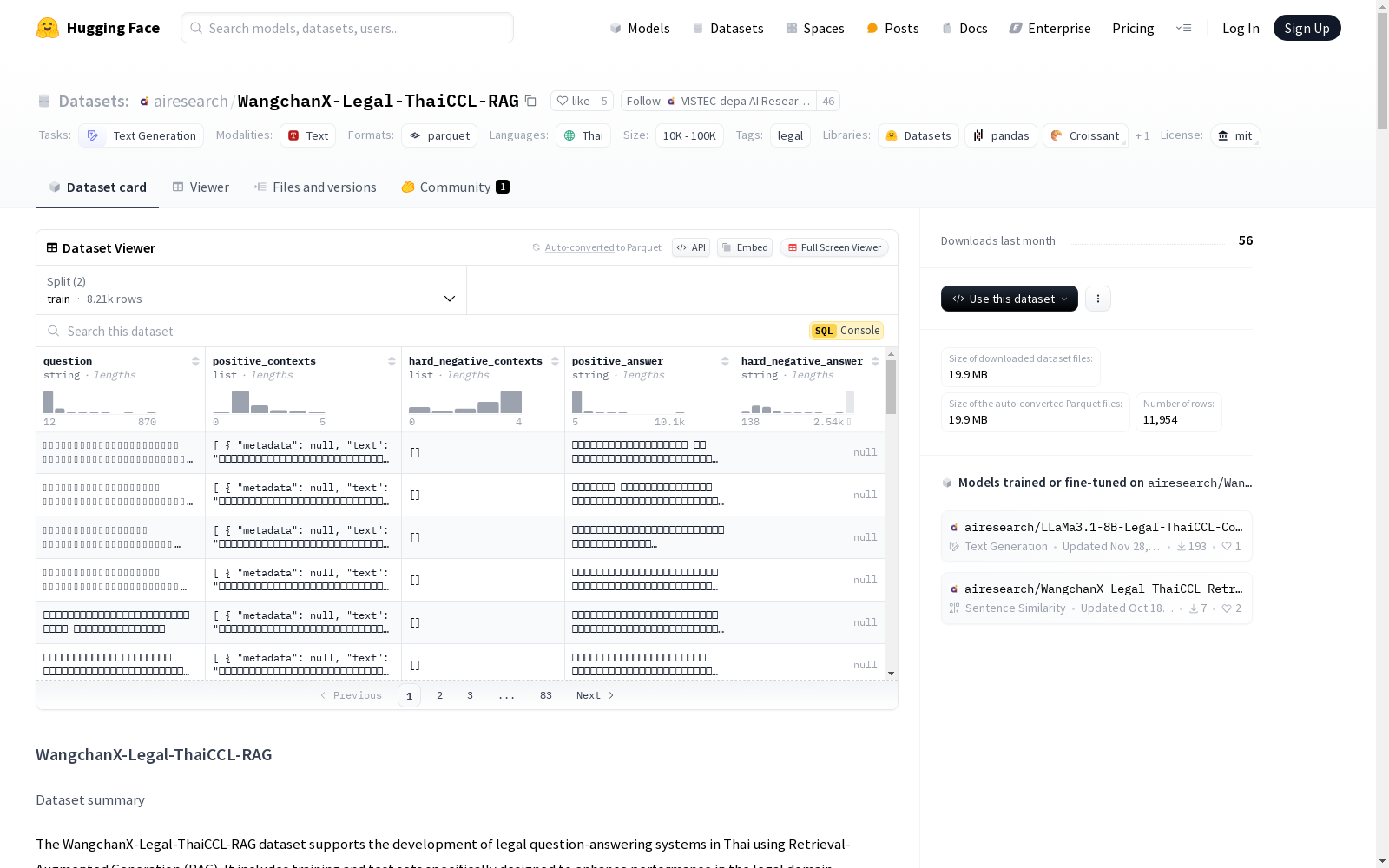1389x868 pixels.
Task: Copy dataset name with copy icon
Action: pyautogui.click(x=530, y=101)
